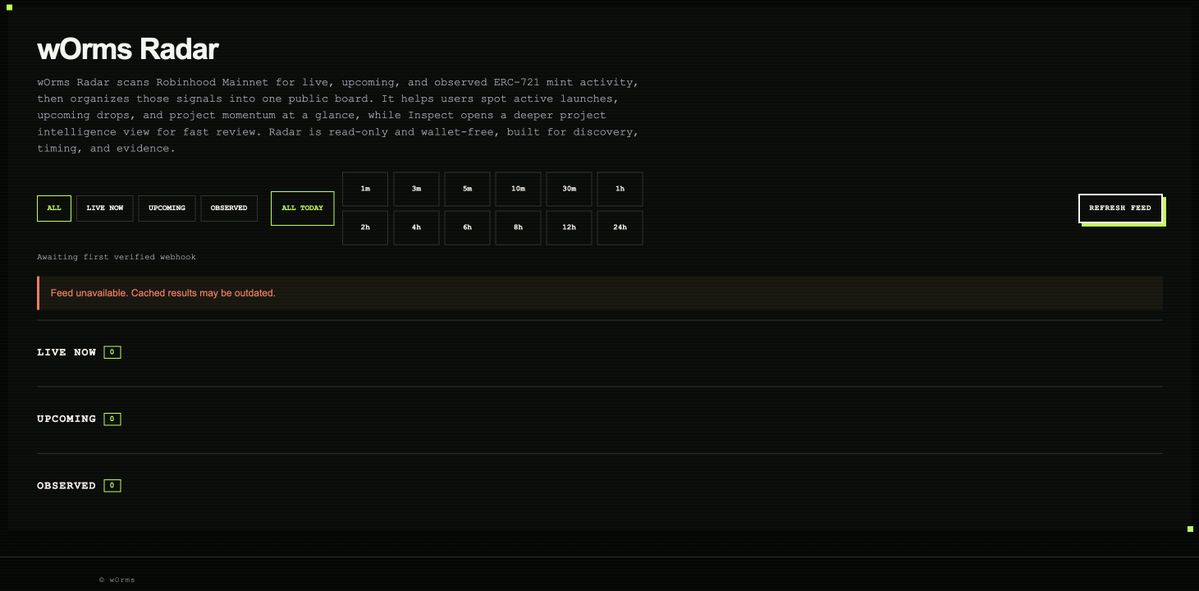
Task: Set time window to 1m
Action: 366,189
